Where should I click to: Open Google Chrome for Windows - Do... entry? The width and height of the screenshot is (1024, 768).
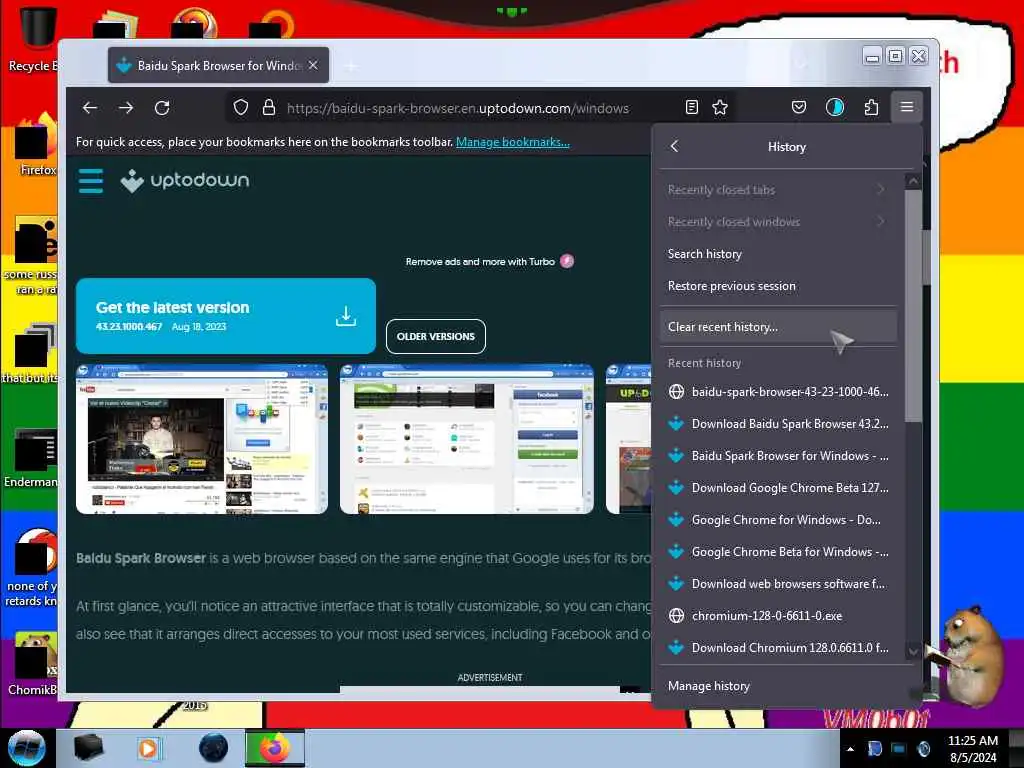778,520
